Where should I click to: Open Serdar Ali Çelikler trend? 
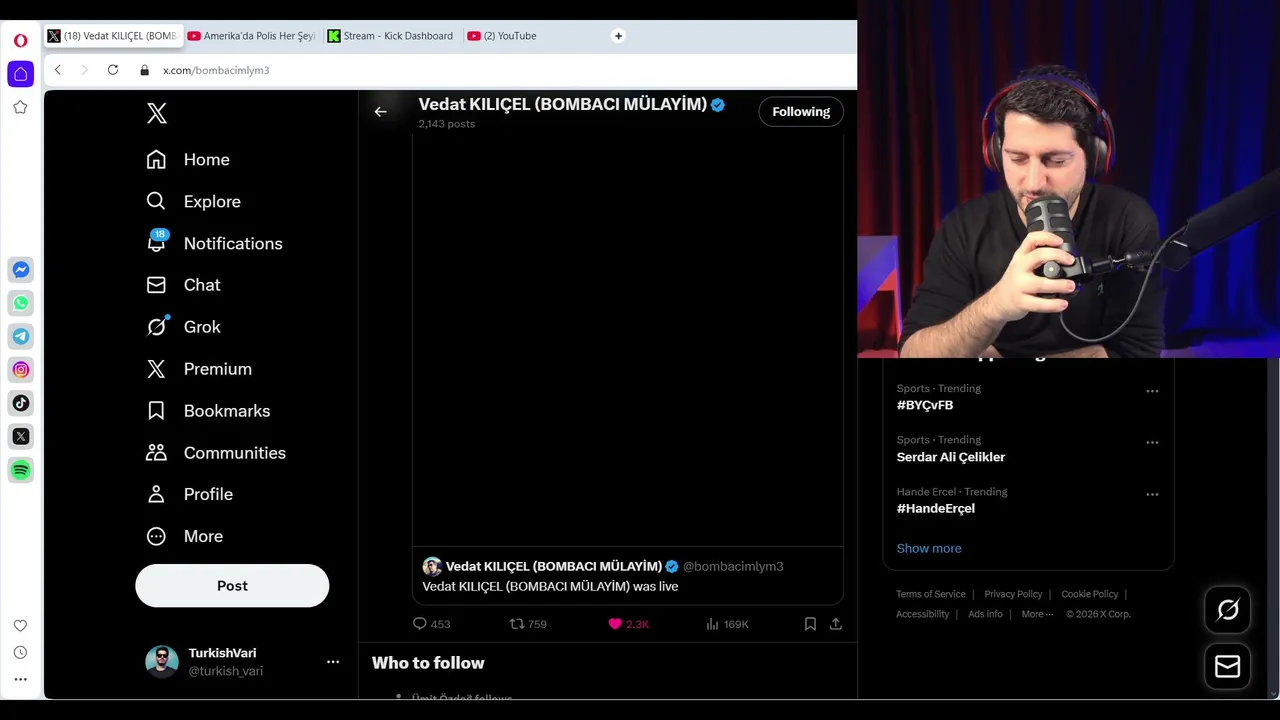tap(951, 457)
